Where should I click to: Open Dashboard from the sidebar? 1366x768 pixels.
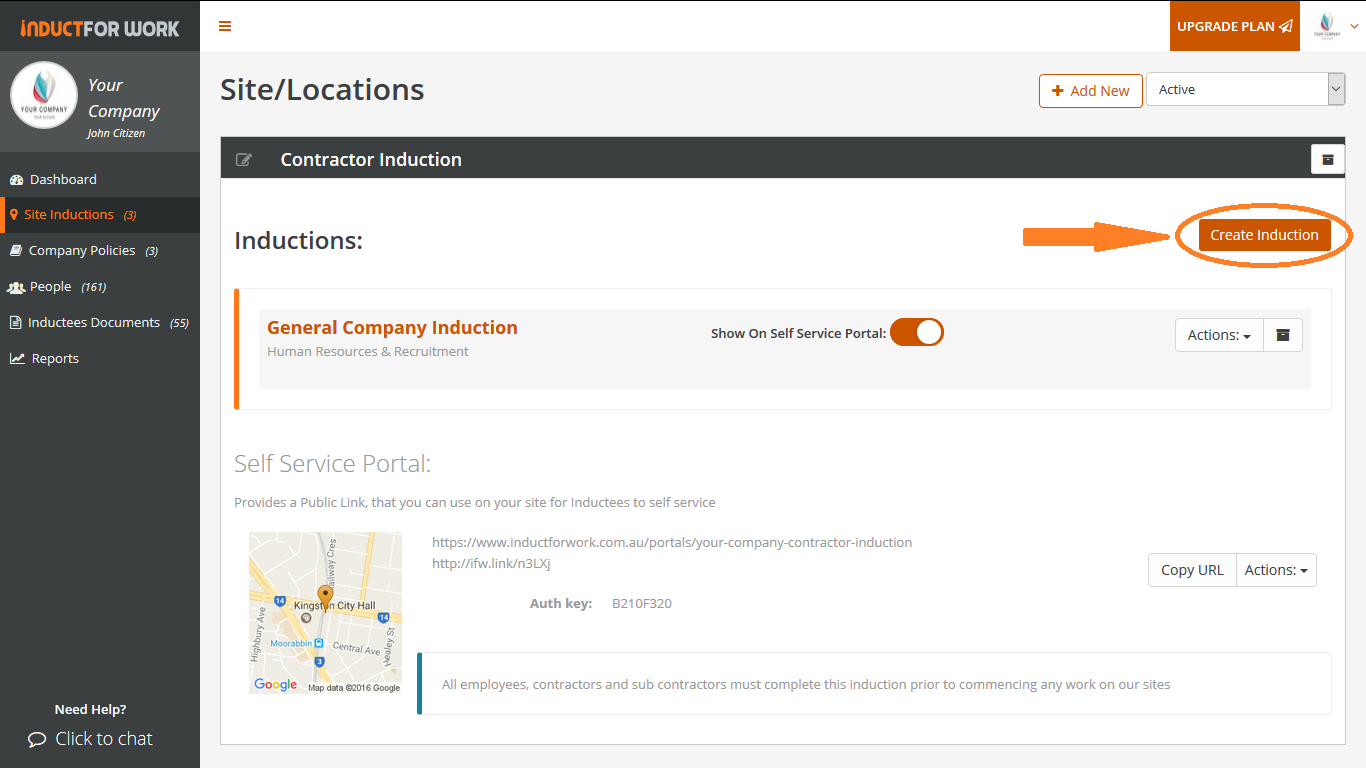click(63, 179)
